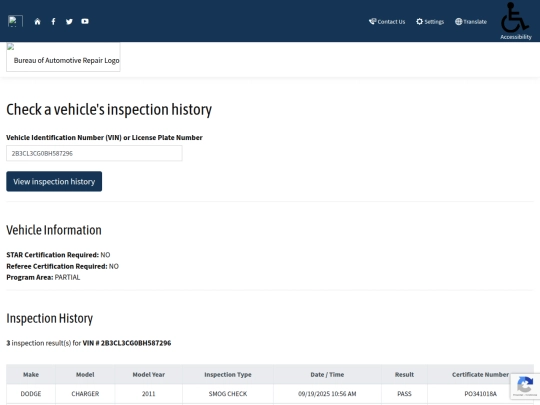
Task: Click the DODGE cell
Action: point(31,394)
